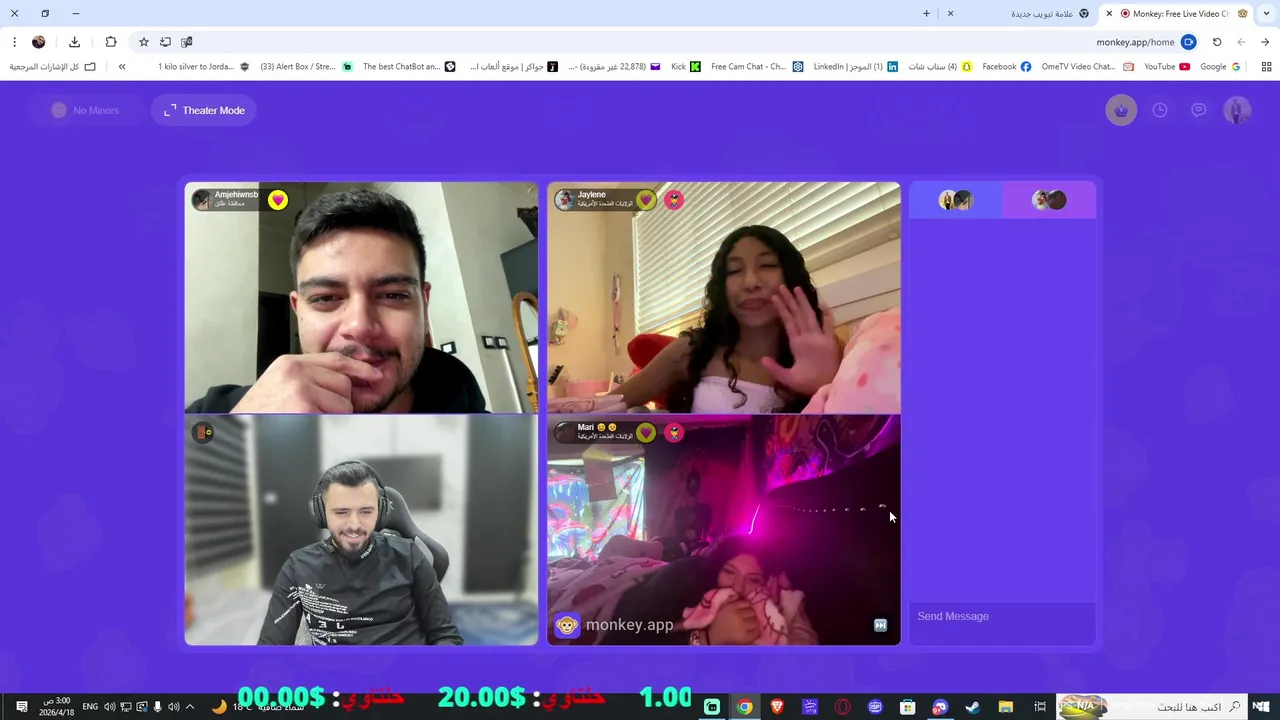The height and width of the screenshot is (720, 1280).
Task: Click Jaylene's small profile avatar
Action: pos(565,200)
